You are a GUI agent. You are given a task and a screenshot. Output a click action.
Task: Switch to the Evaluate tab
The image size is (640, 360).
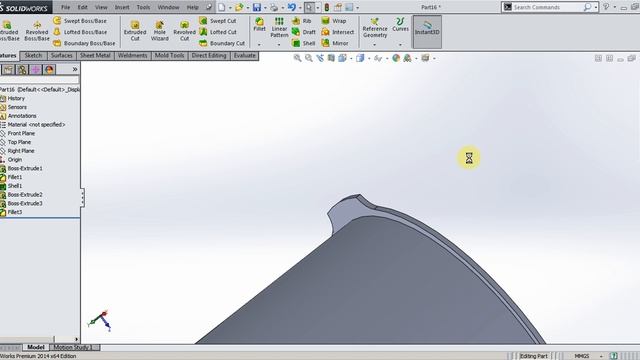244,56
